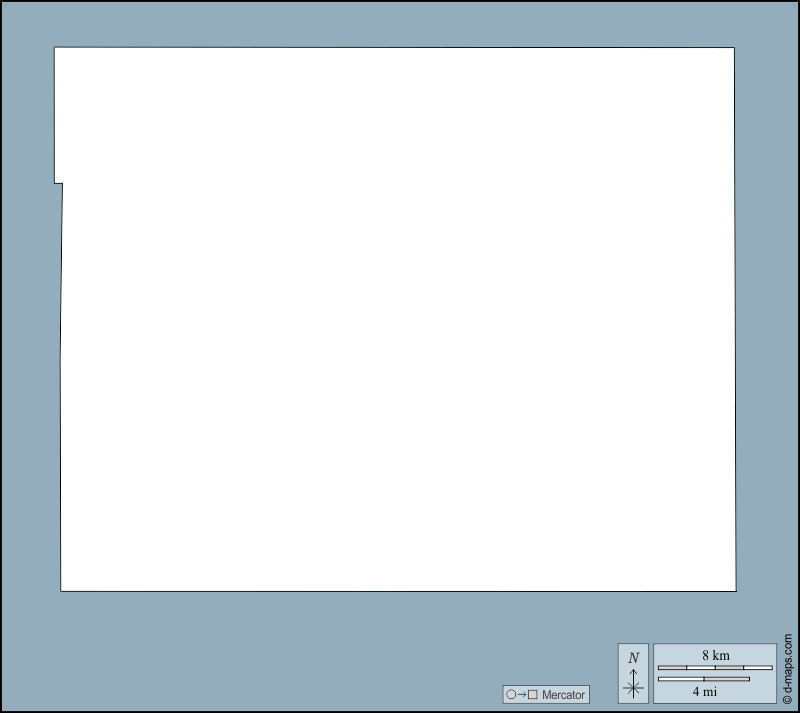Viewport: 800px width, 713px height.
Task: Click the kilometer scale bar
Action: [715, 667]
